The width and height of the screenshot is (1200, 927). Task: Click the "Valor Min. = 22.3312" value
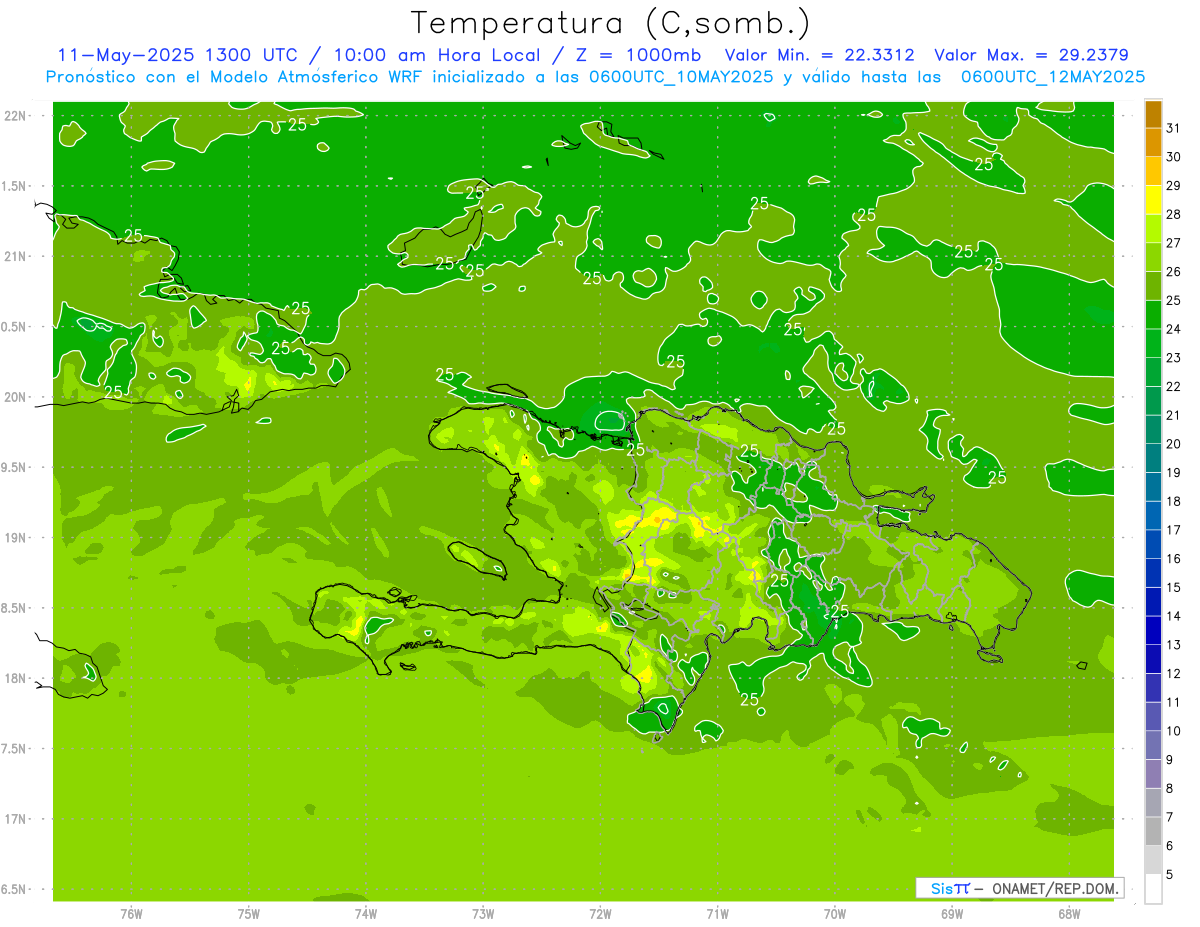tap(819, 55)
